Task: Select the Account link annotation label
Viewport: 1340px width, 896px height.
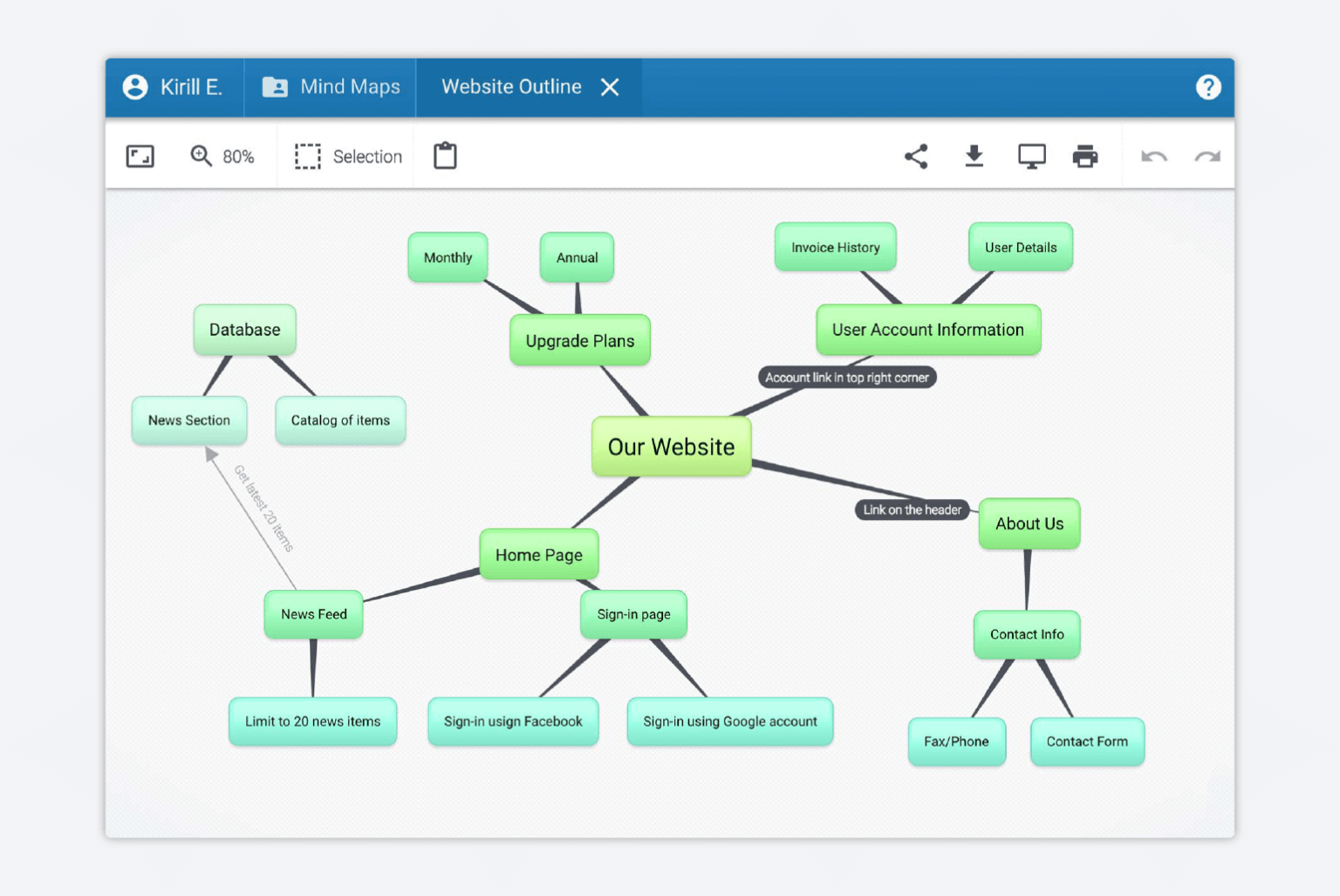Action: pos(847,377)
